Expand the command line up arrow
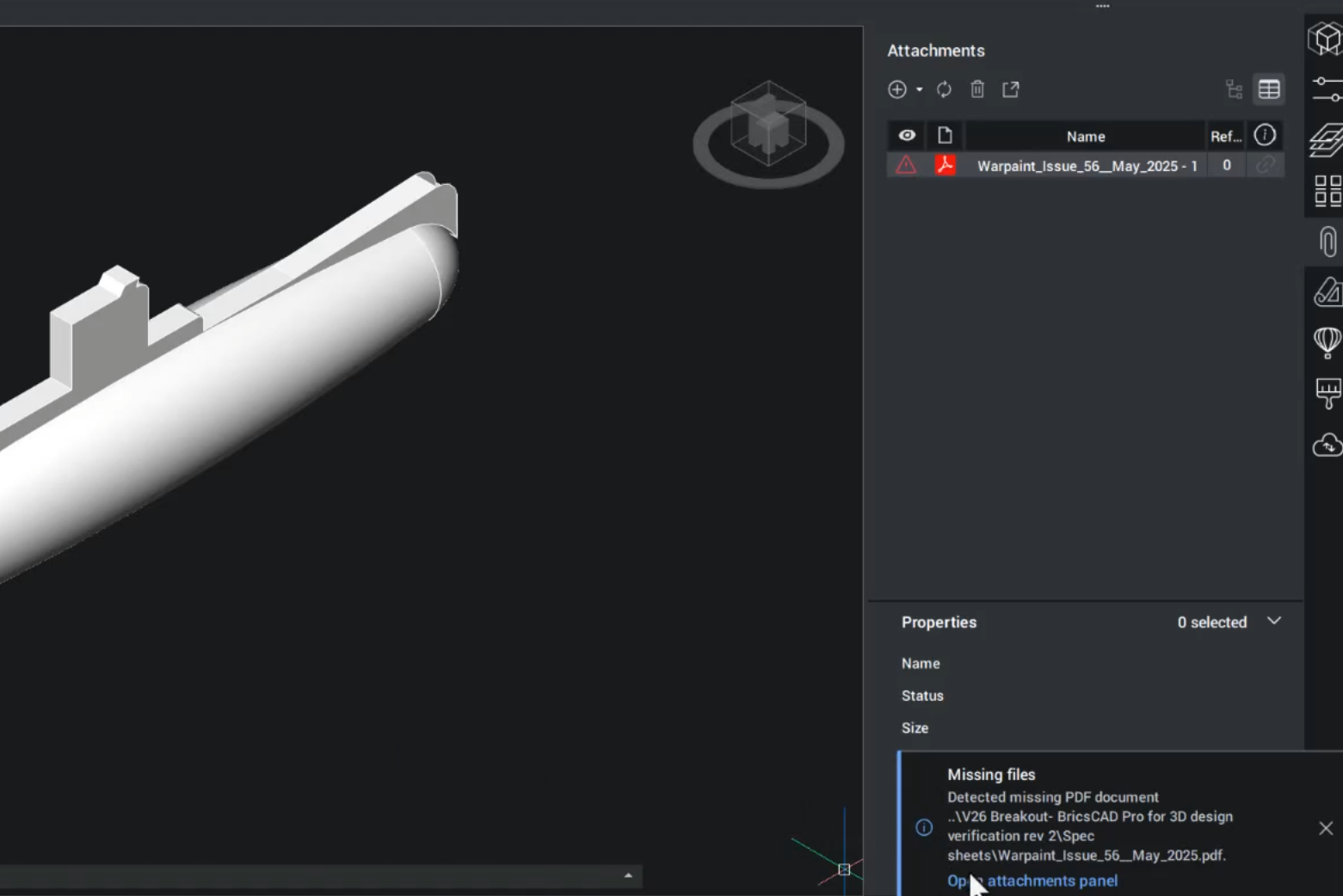The height and width of the screenshot is (896, 1343). 628,875
